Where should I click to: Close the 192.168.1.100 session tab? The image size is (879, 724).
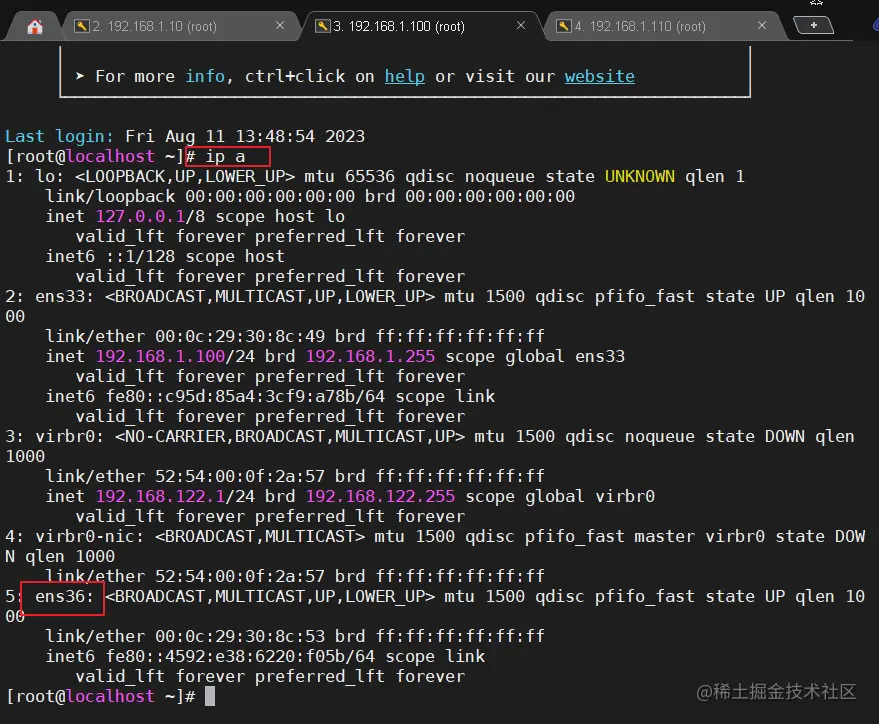pyautogui.click(x=521, y=25)
